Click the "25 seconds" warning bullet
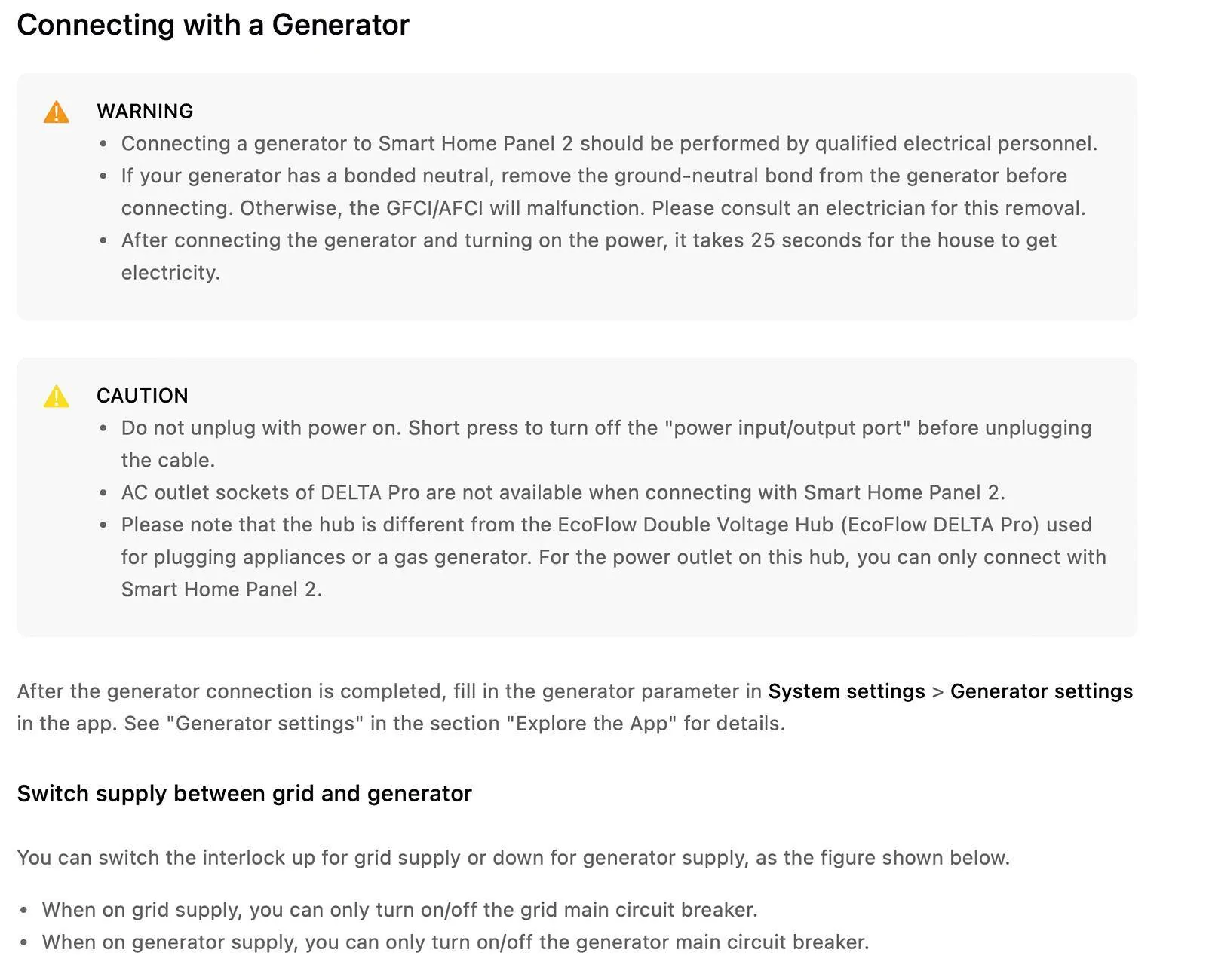Image resolution: width=1209 pixels, height=980 pixels. (589, 256)
